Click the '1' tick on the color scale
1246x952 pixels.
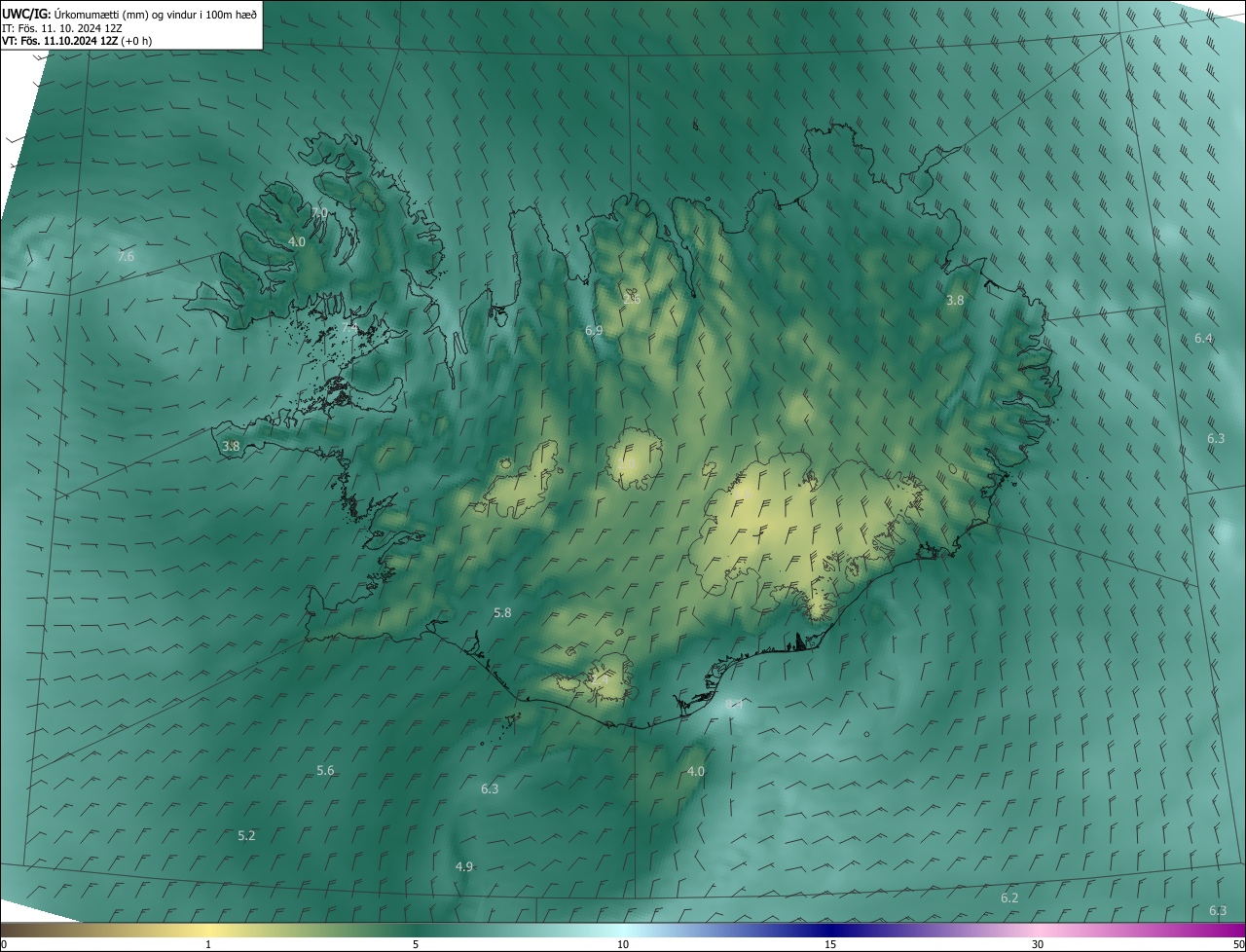(208, 945)
